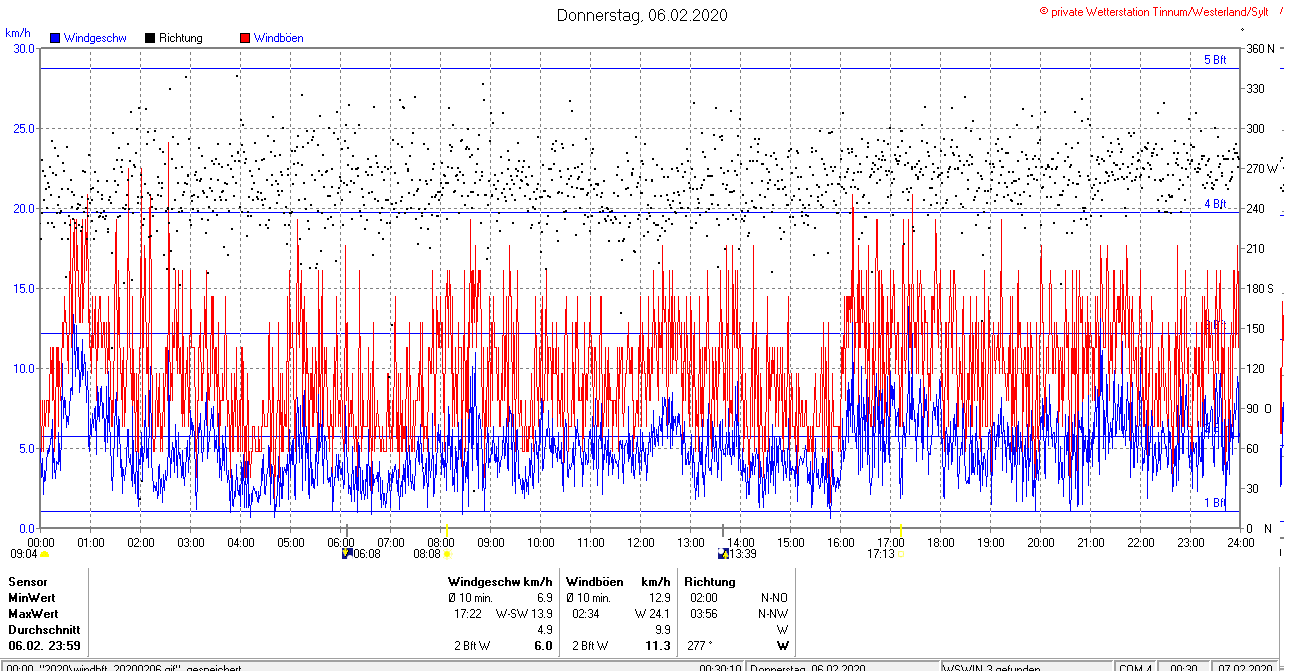Click the red Windböen legend swatch
1310x671 pixels.
pyautogui.click(x=245, y=38)
